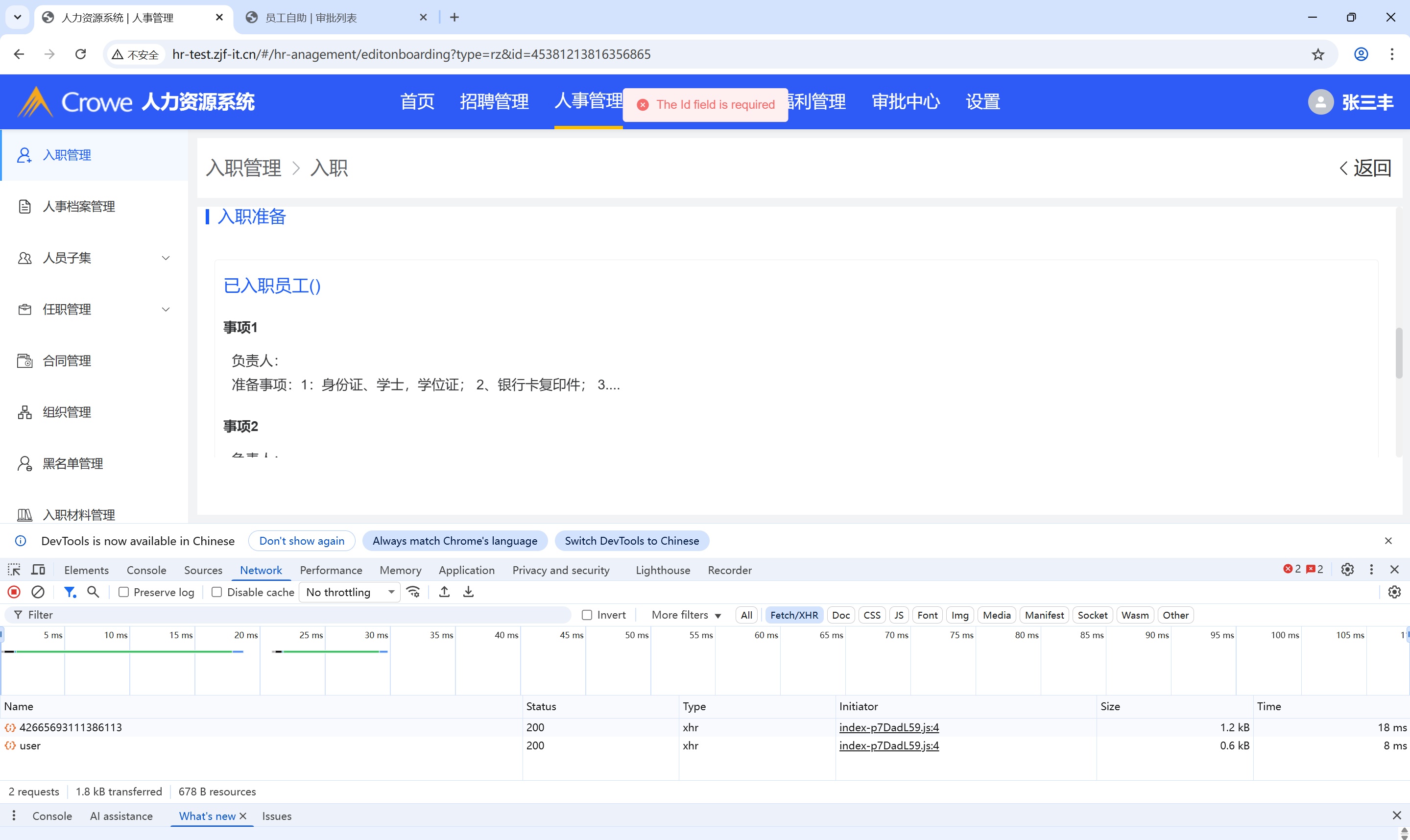Click the inspect element selector icon
The width and height of the screenshot is (1410, 840).
[14, 570]
